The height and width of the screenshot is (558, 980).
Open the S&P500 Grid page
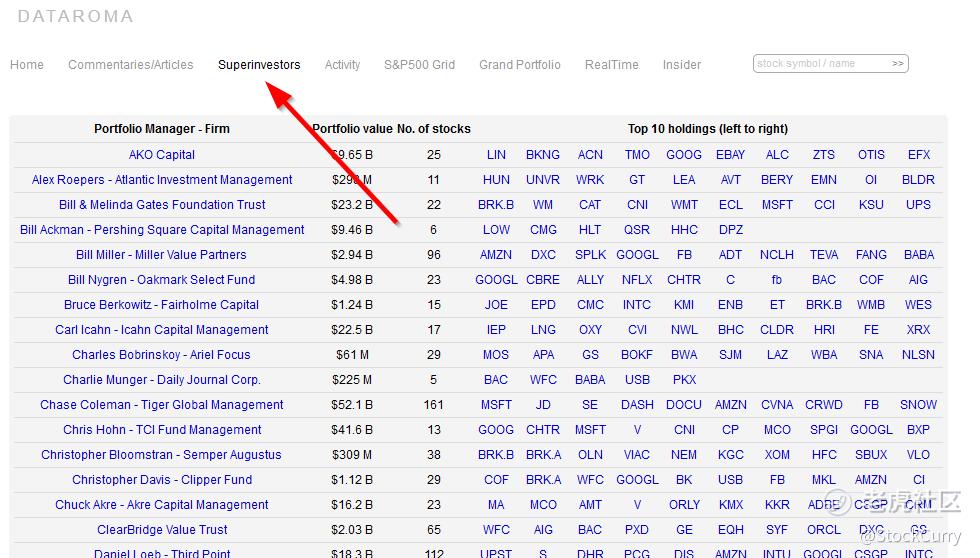419,65
